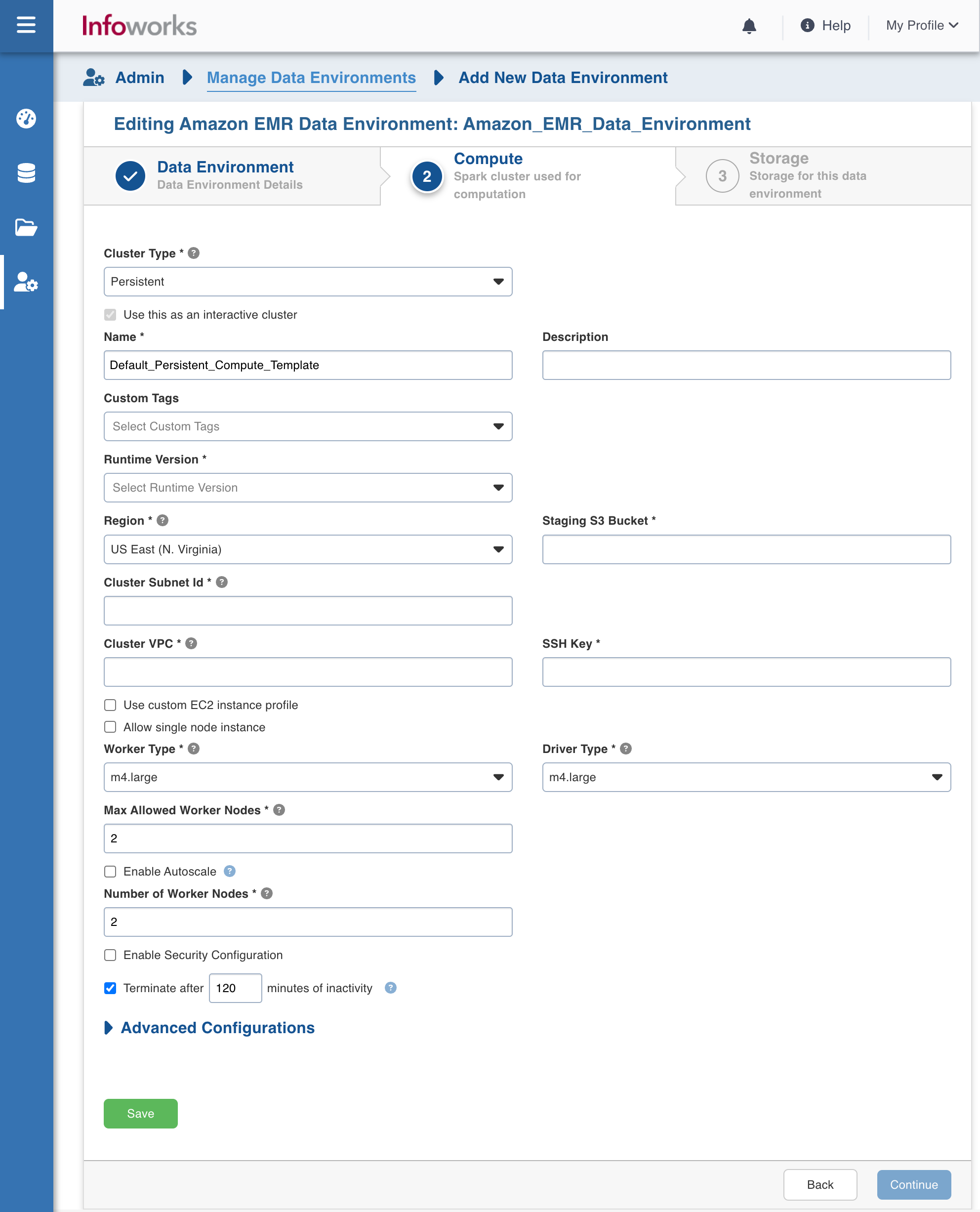
Task: Click the Cluster Subnet Id field
Action: [308, 611]
